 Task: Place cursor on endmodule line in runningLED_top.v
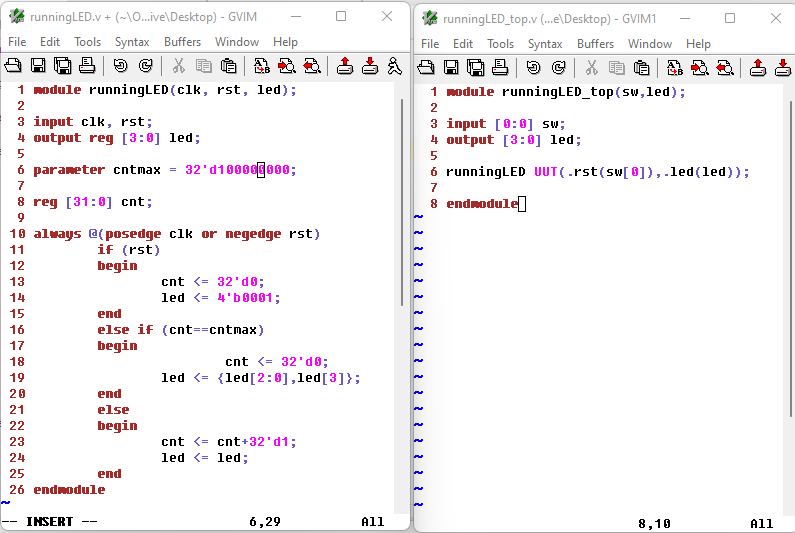482,204
